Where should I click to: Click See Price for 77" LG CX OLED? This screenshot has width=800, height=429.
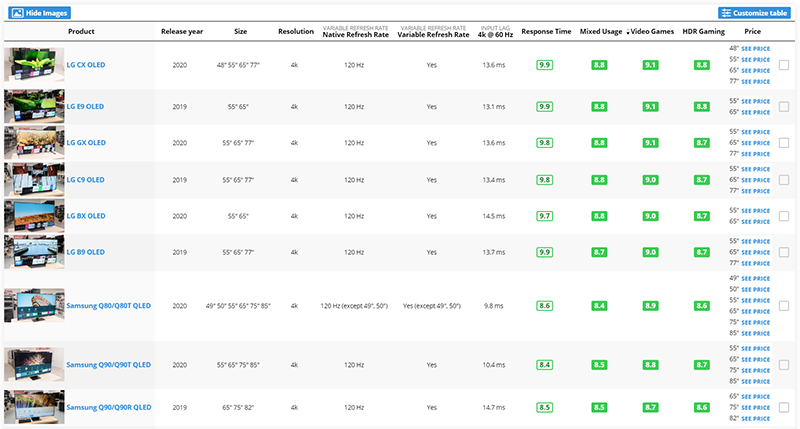pos(755,82)
